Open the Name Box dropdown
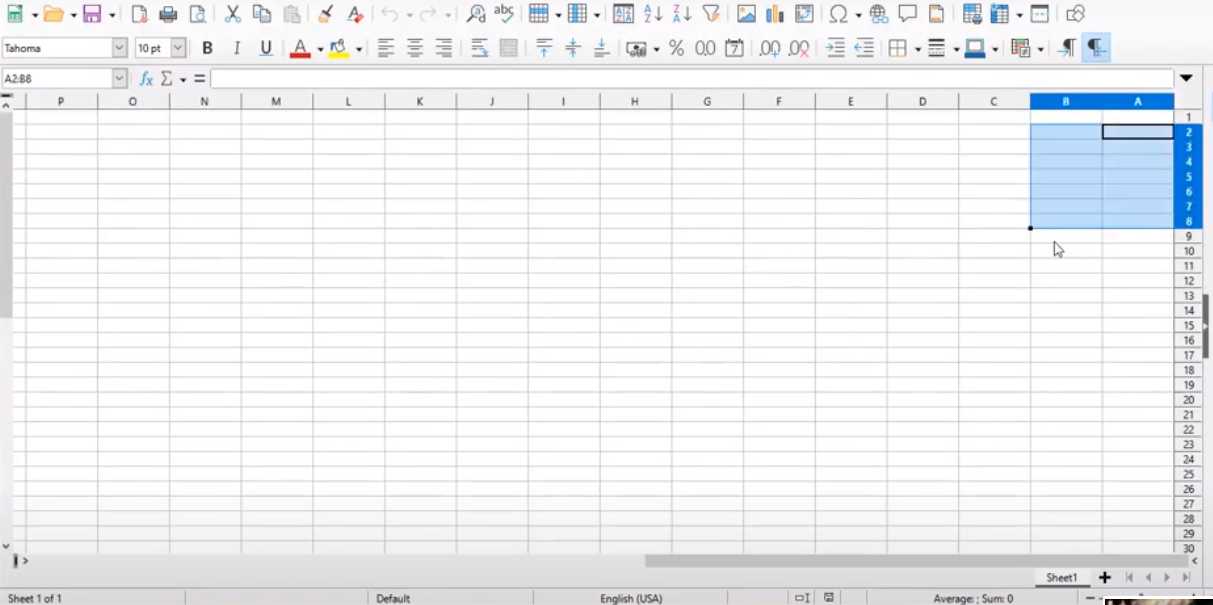This screenshot has width=1213, height=605. 120,78
